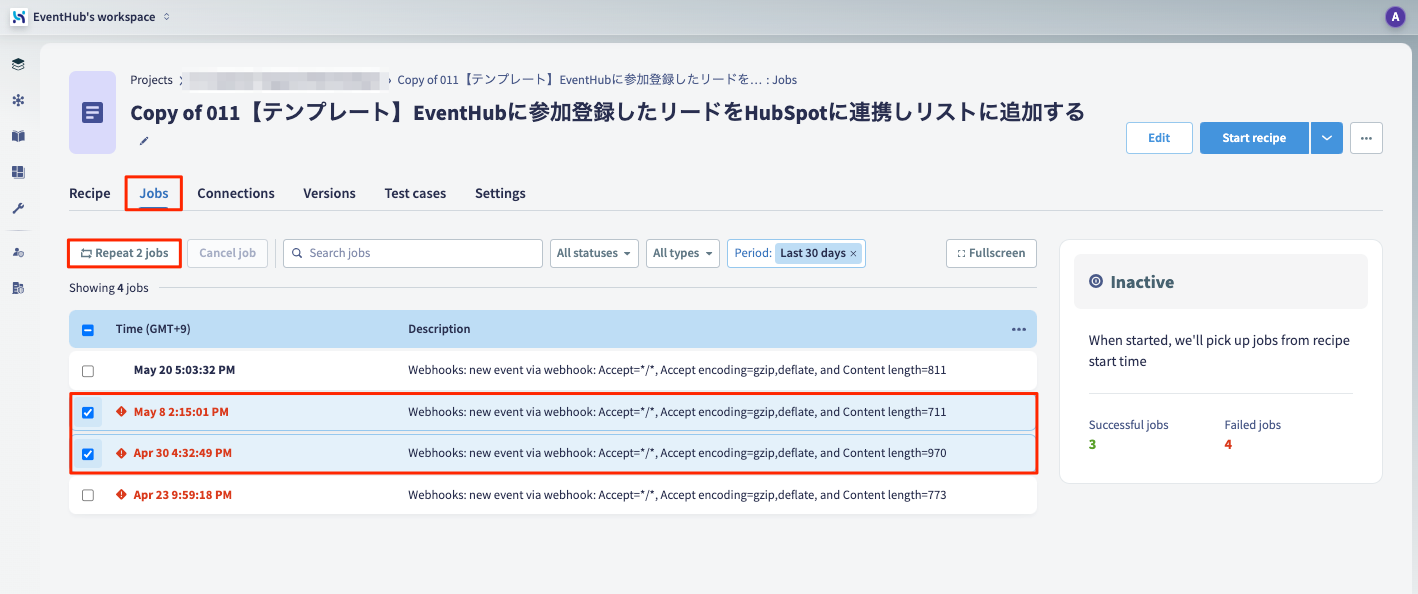
Task: Open the snowflake icon in sidebar
Action: (x=18, y=100)
